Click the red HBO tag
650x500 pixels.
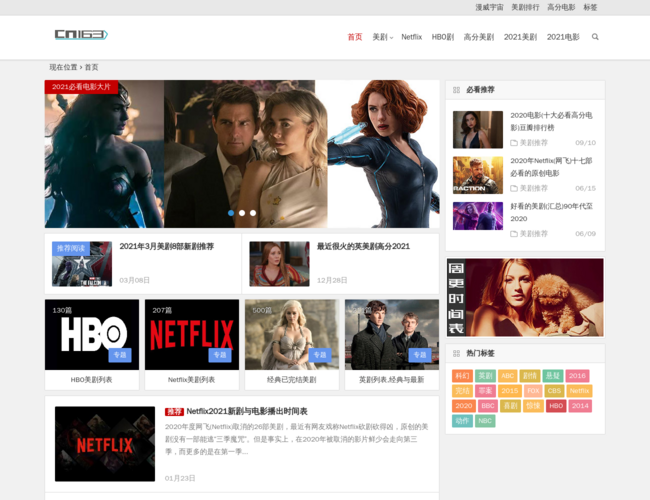pos(556,406)
